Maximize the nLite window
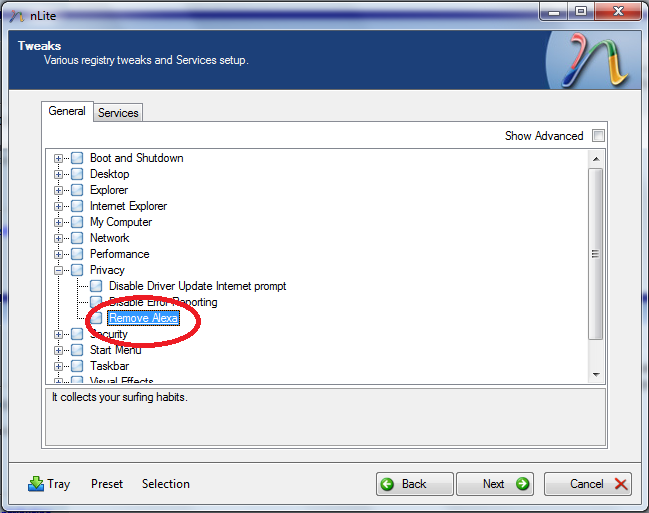 pyautogui.click(x=581, y=12)
